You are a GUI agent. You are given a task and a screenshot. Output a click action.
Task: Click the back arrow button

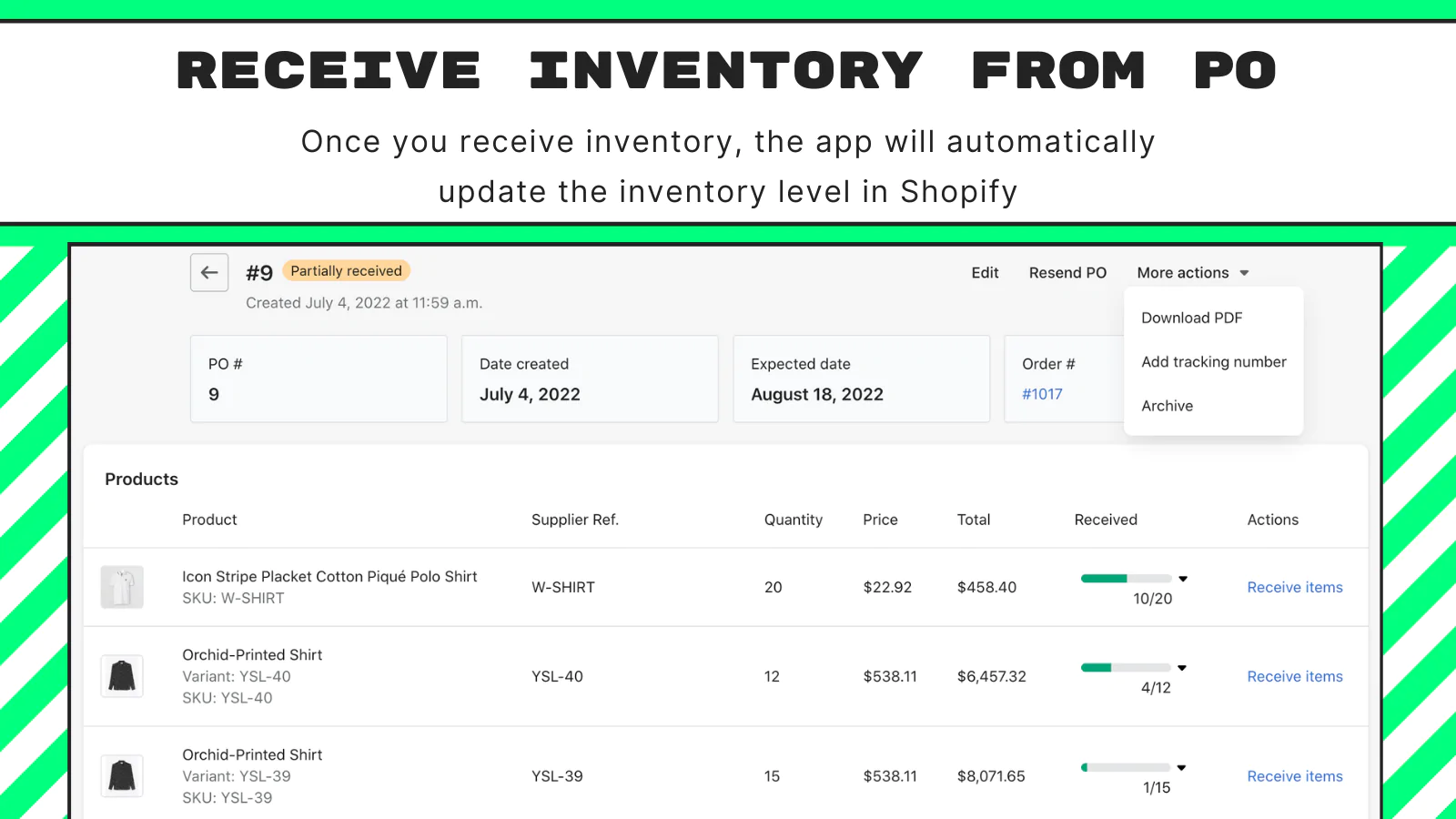[x=209, y=272]
